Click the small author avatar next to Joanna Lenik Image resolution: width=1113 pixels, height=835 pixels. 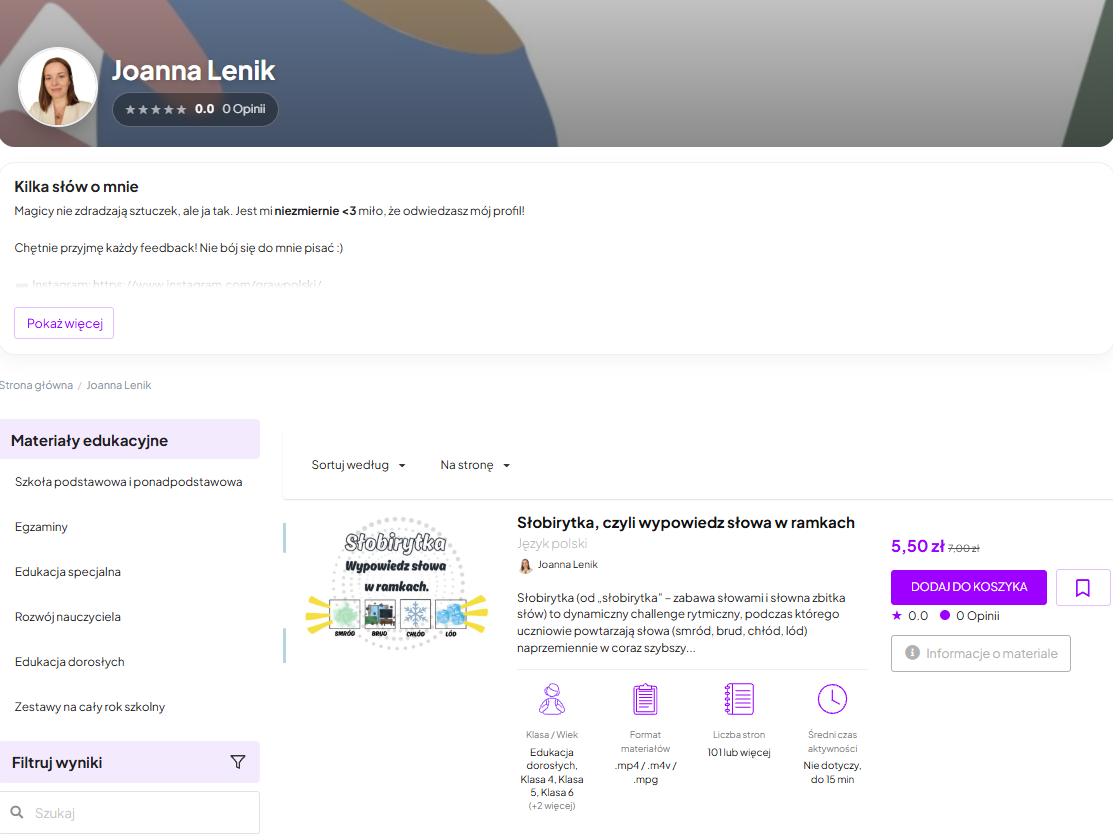pyautogui.click(x=525, y=565)
